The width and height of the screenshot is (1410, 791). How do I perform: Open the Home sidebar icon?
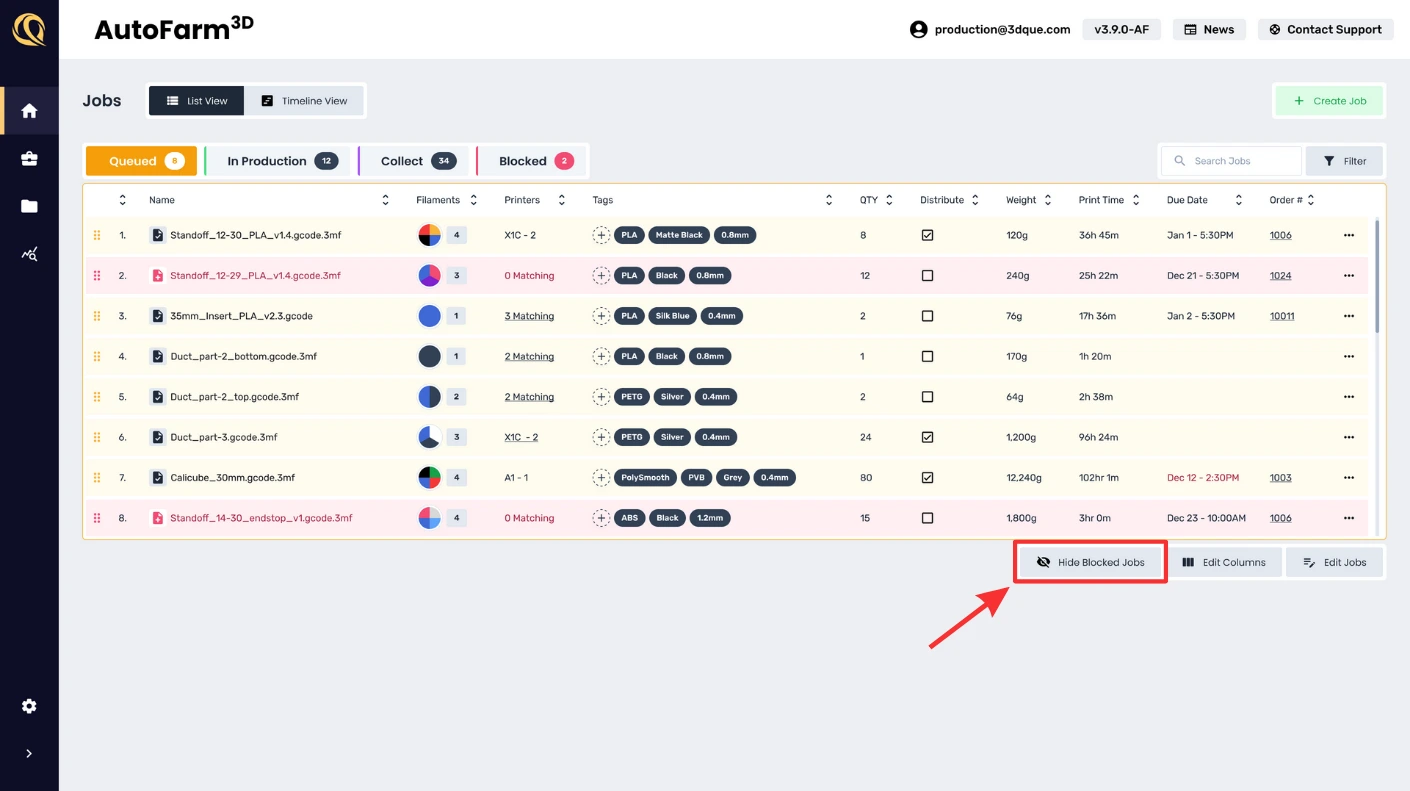[x=29, y=111]
